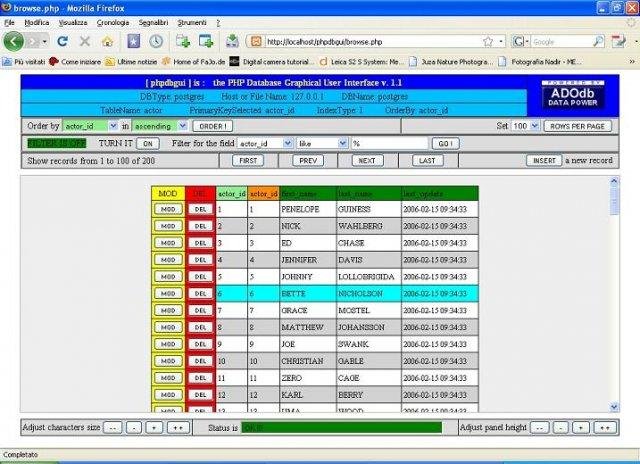Open the back/forward history dropdown arrow
This screenshot has width=640, height=464.
44,41
